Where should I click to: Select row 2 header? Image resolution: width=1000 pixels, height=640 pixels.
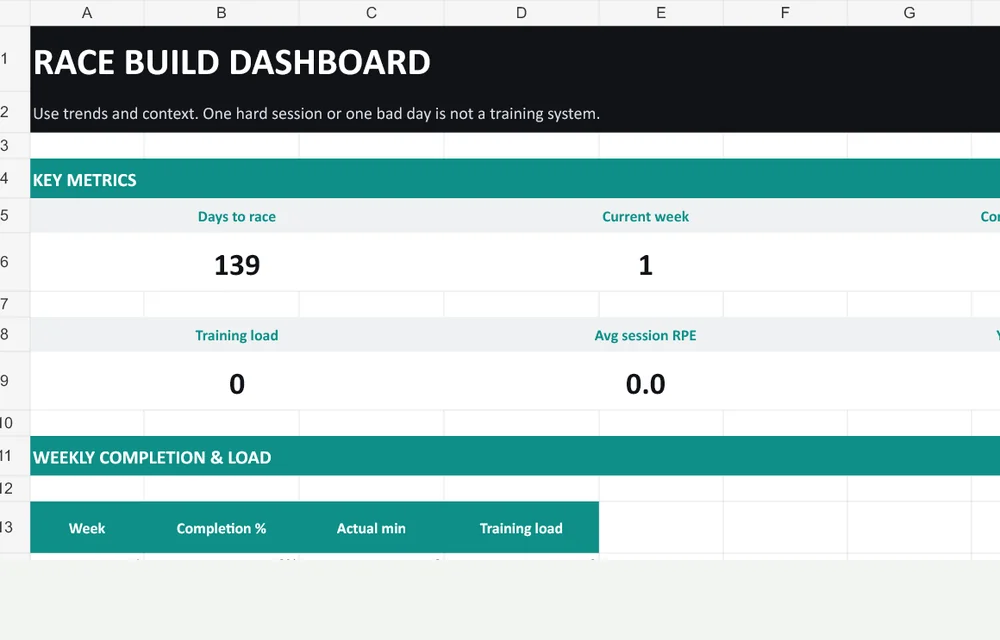point(15,112)
